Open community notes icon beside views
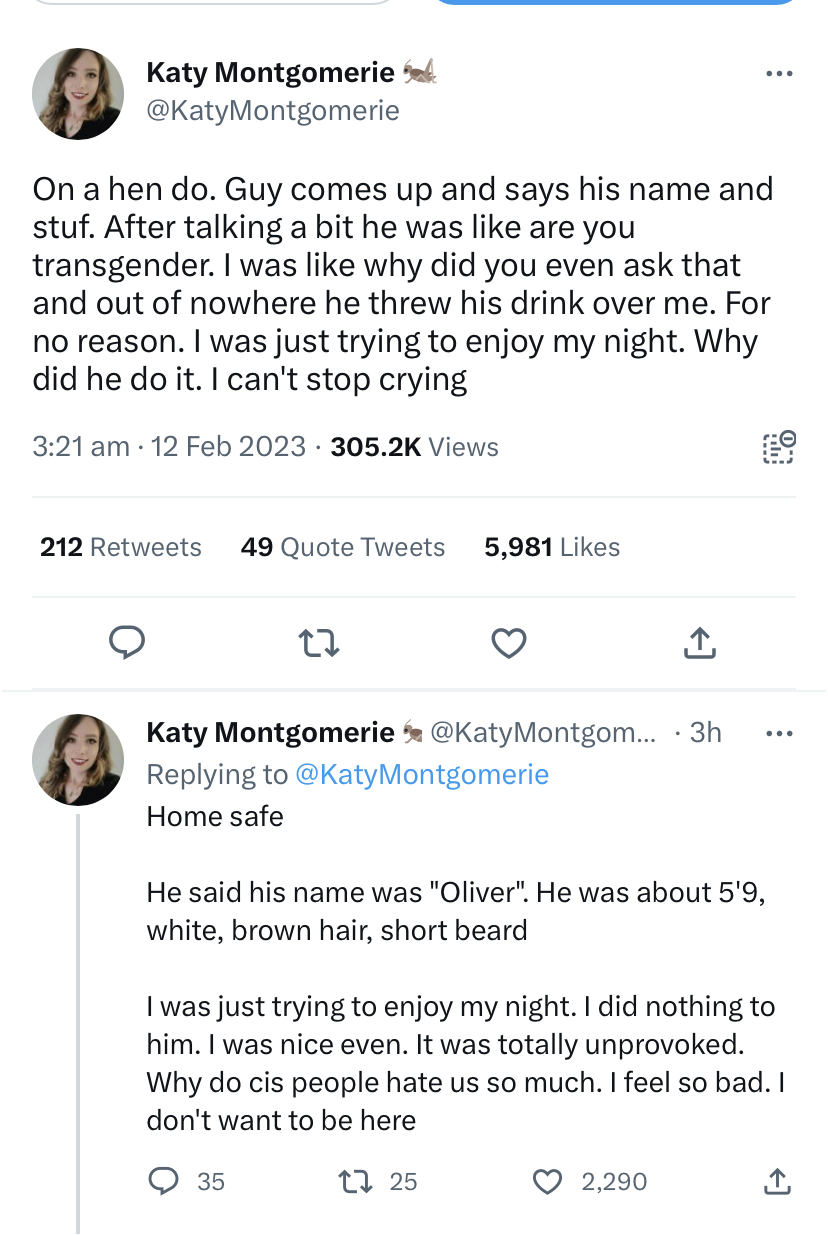Viewport: 828px width, 1235px height. pyautogui.click(x=779, y=447)
